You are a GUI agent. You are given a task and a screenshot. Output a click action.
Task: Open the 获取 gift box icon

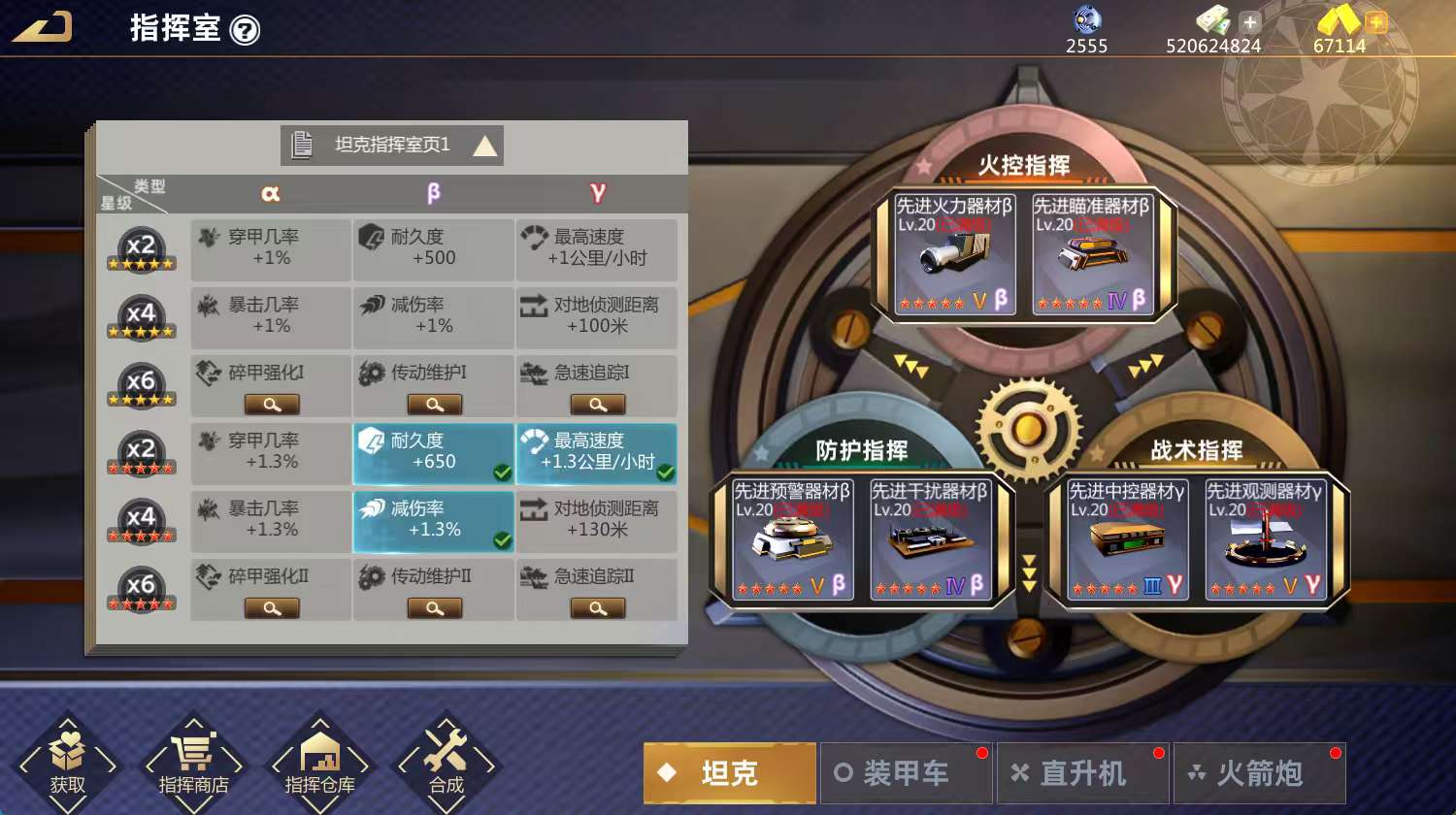[68, 752]
